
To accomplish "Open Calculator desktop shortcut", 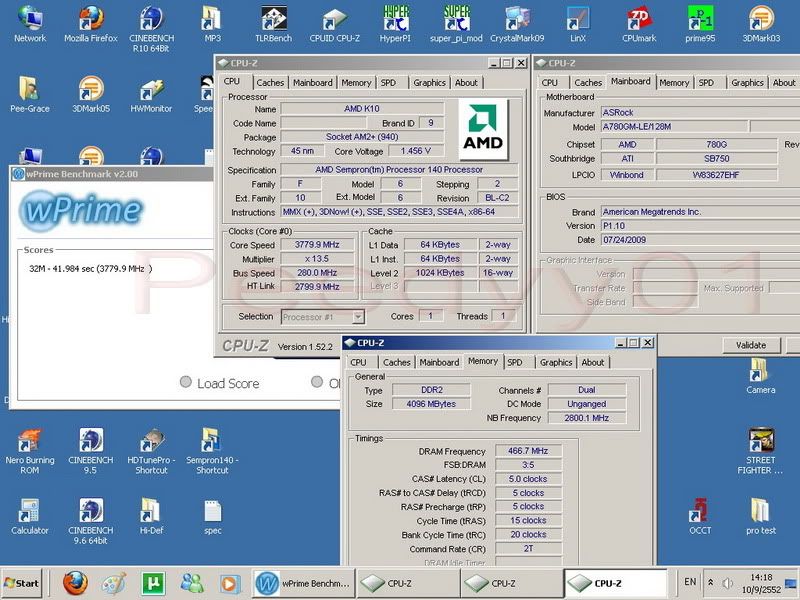I will pos(30,516).
